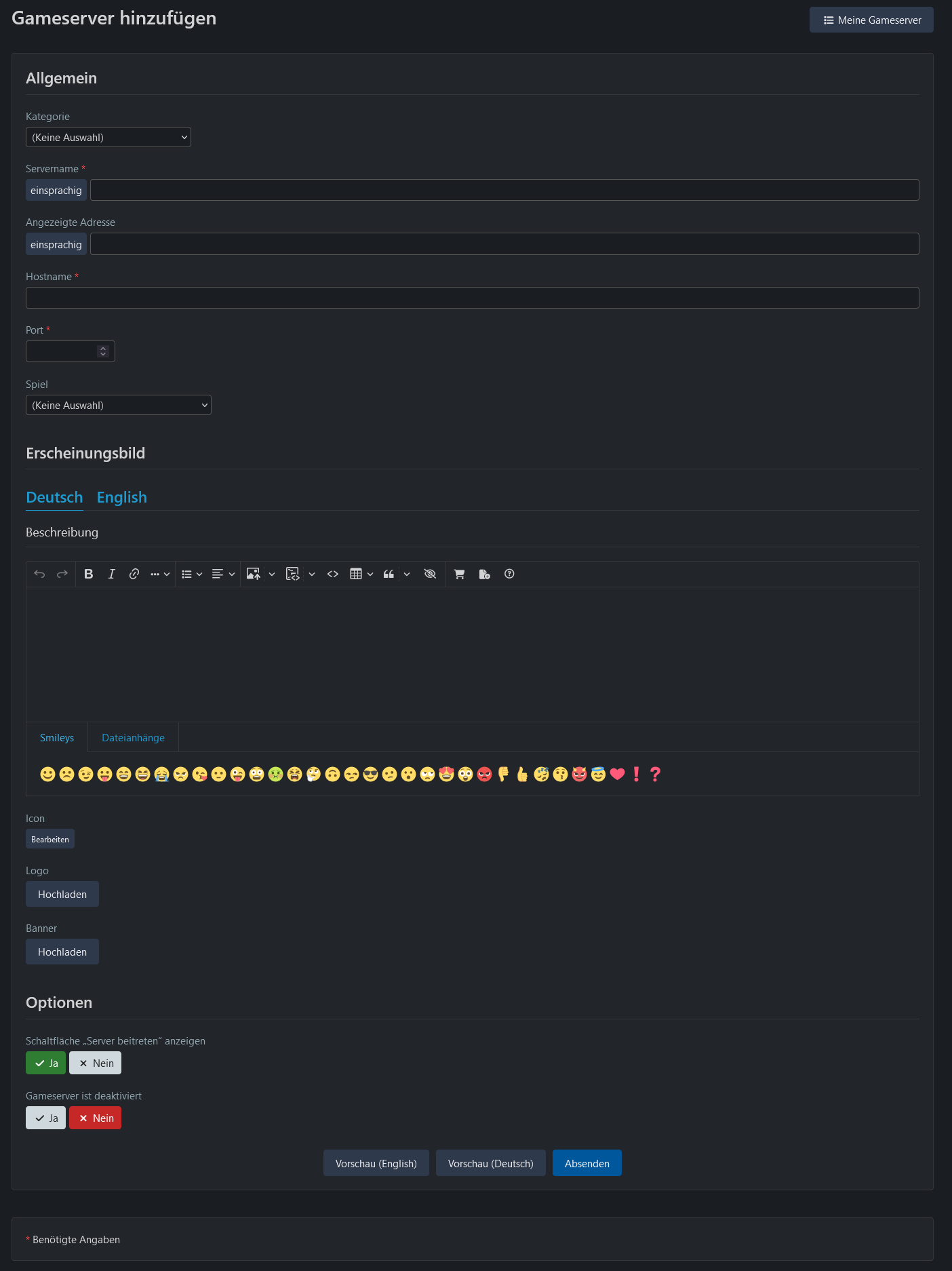
Task: Open the editor help icon
Action: (509, 574)
